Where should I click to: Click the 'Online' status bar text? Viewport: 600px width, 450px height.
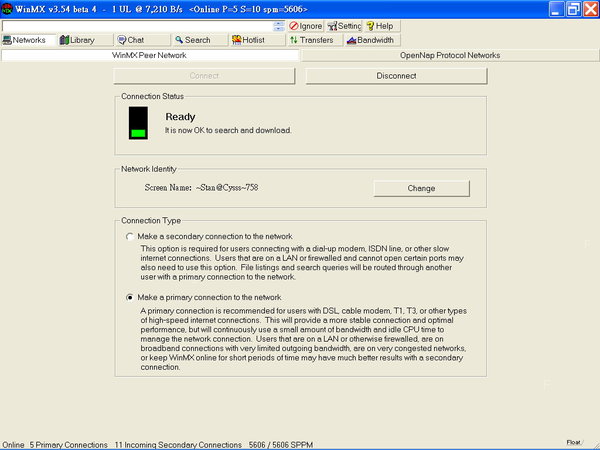[x=13, y=445]
